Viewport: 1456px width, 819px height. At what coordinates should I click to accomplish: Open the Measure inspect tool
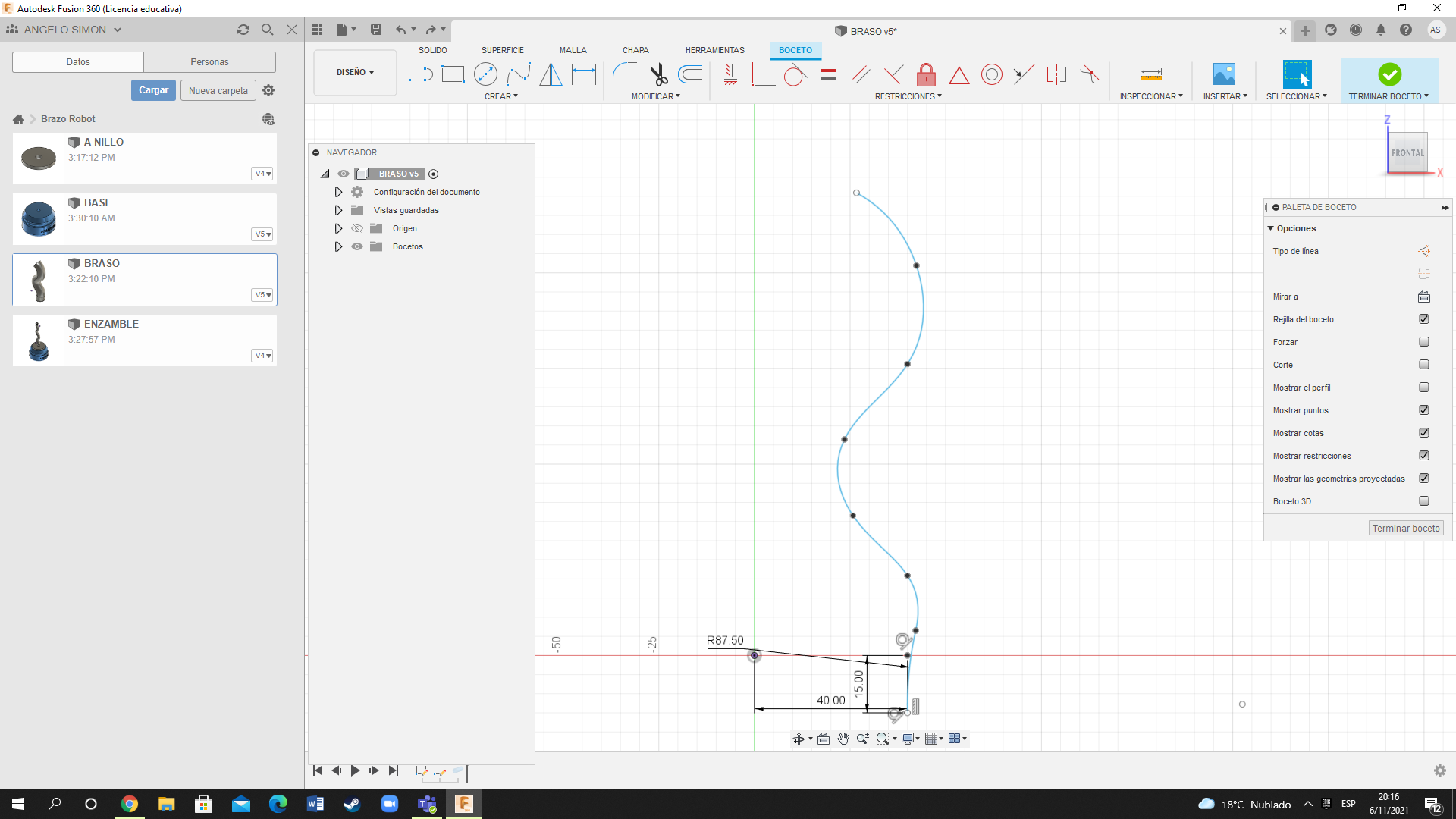tap(1150, 74)
